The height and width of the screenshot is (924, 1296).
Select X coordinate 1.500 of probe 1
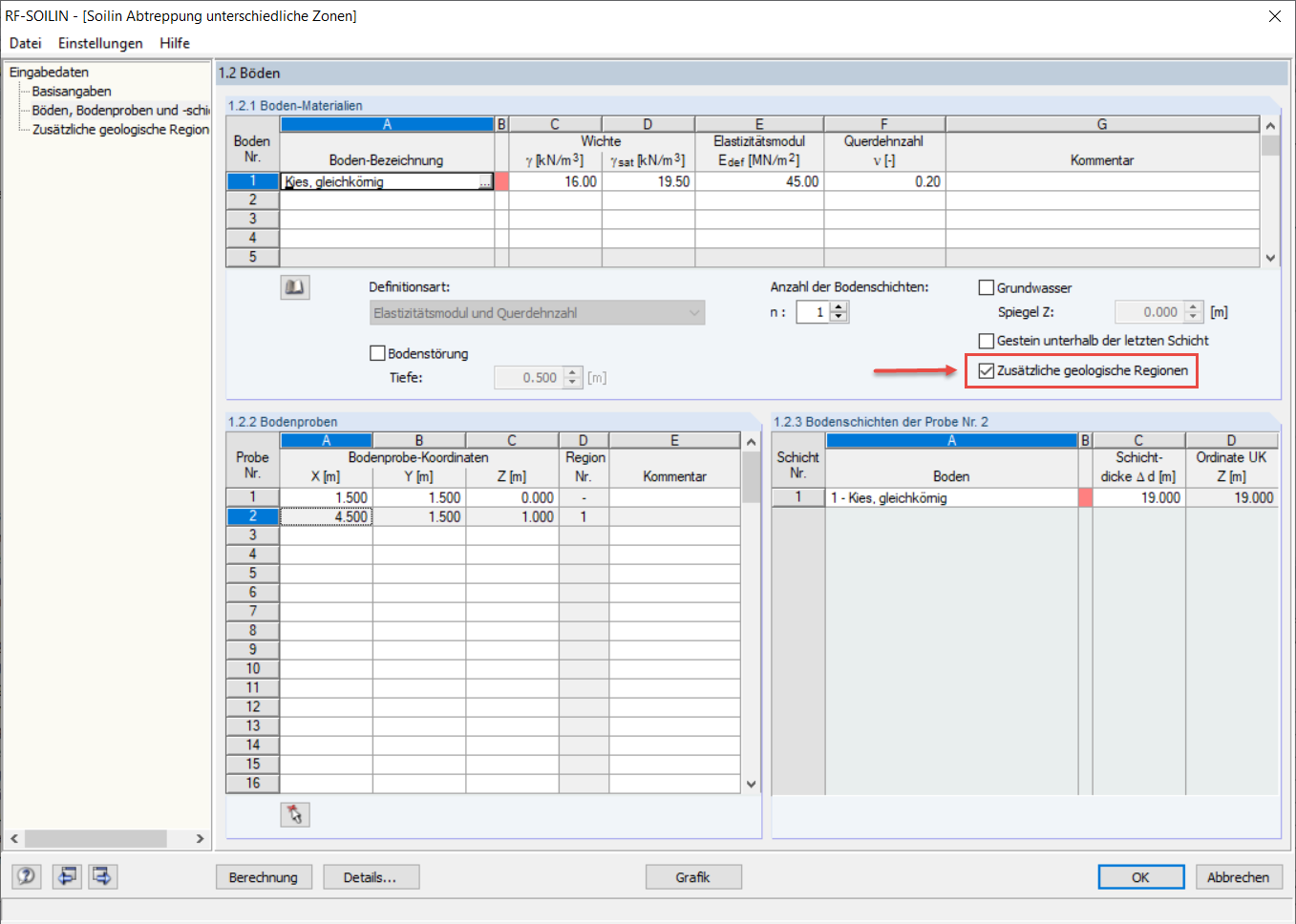326,497
